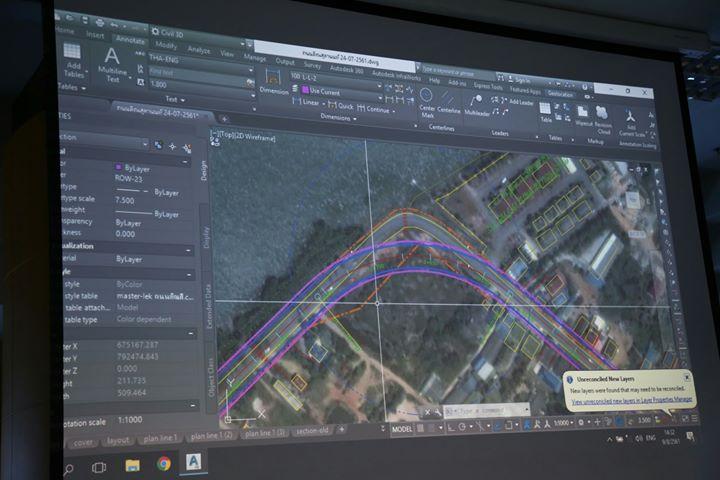Click the Multileader tool
This screenshot has height=480, width=720.
(x=477, y=101)
